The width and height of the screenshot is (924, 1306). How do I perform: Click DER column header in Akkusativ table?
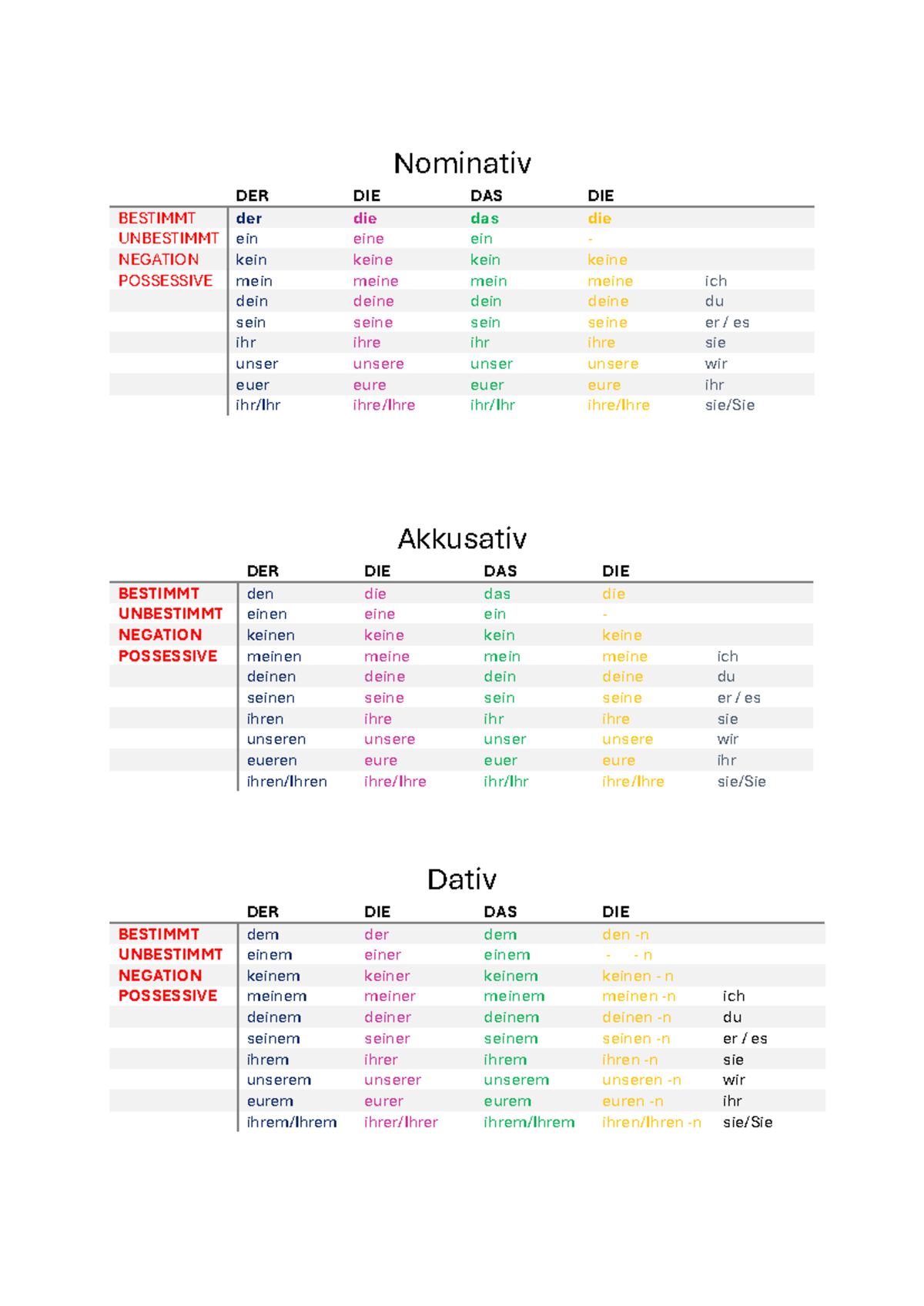click(263, 571)
